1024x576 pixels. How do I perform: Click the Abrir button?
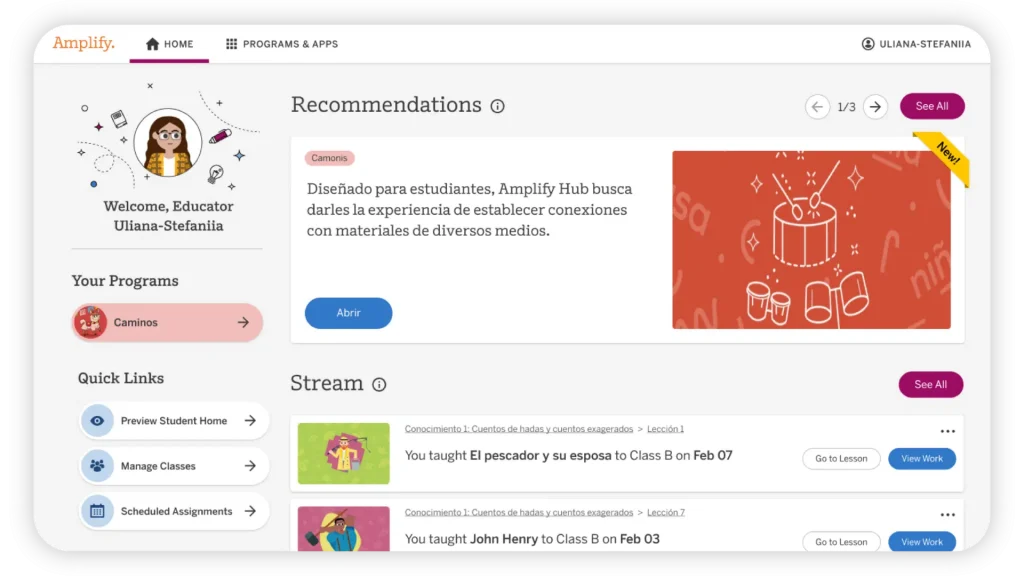[348, 313]
